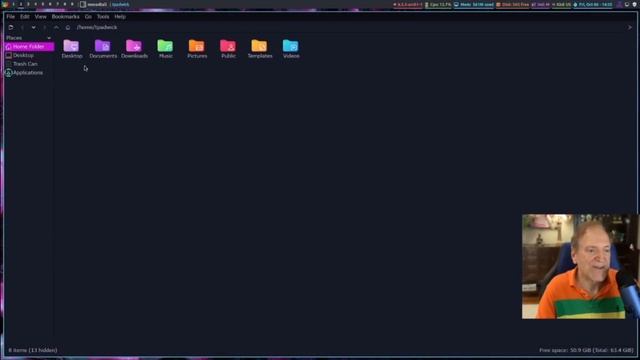Screen dimensions: 640x360
Task: Switch to workspace 1 in the top bar
Action: click(x=13, y=4)
